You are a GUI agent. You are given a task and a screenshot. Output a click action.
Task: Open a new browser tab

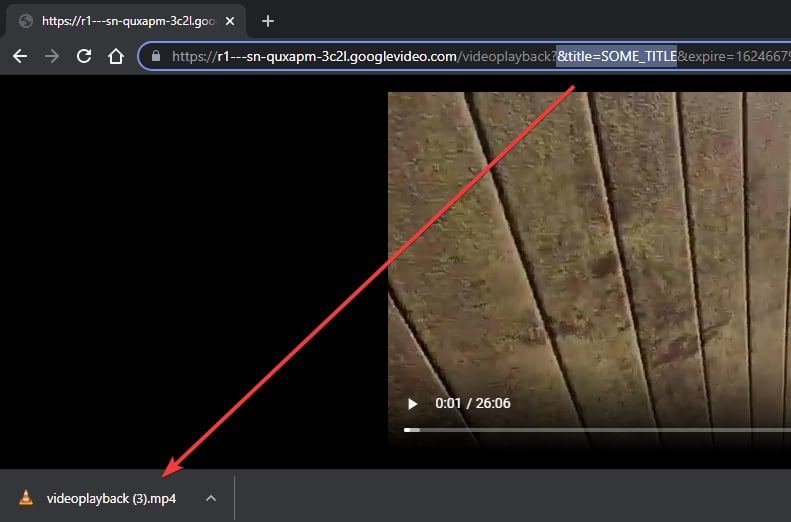(268, 21)
